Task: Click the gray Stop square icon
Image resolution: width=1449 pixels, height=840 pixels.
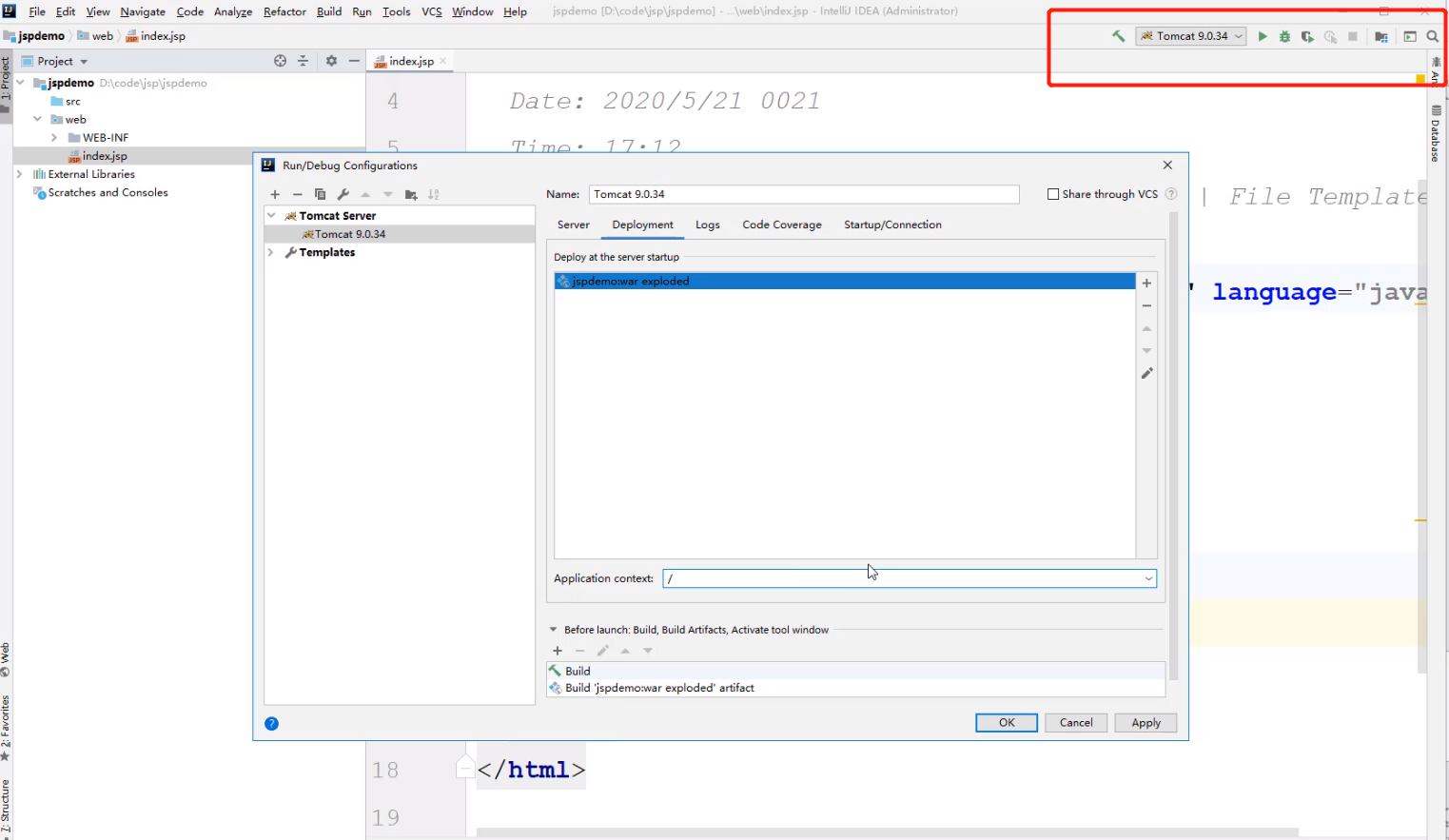Action: (x=1353, y=36)
